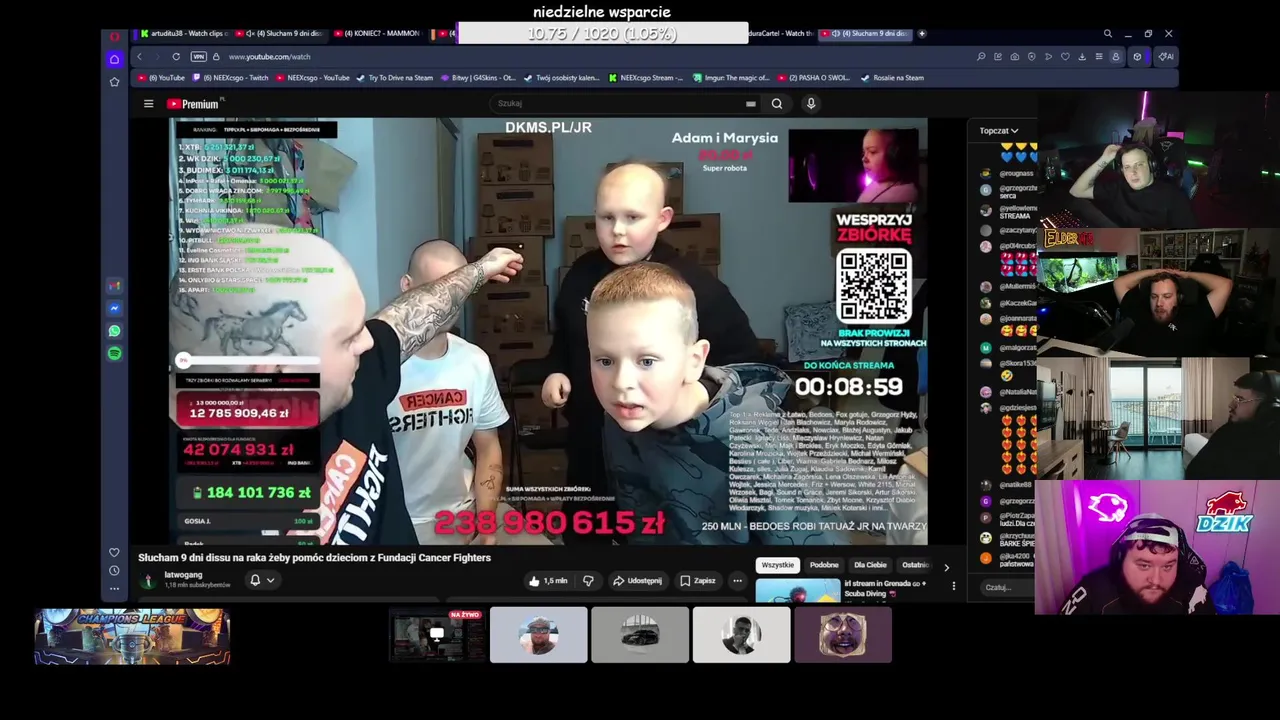The image size is (1280, 720).
Task: Open the YouTube hamburger guide menu
Action: (x=148, y=104)
